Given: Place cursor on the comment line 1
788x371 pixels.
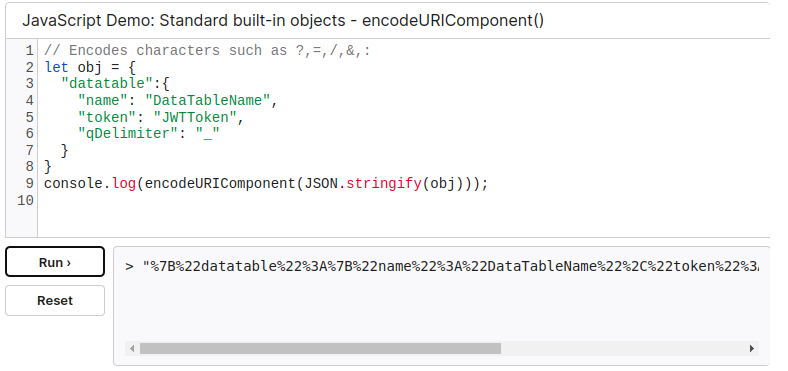Looking at the screenshot, I should coord(207,51).
